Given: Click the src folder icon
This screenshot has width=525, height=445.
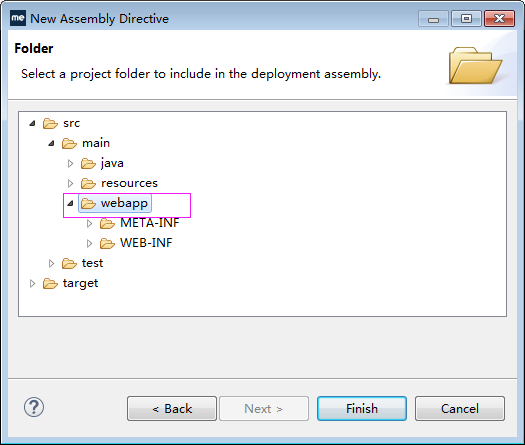Looking at the screenshot, I should 50,124.
